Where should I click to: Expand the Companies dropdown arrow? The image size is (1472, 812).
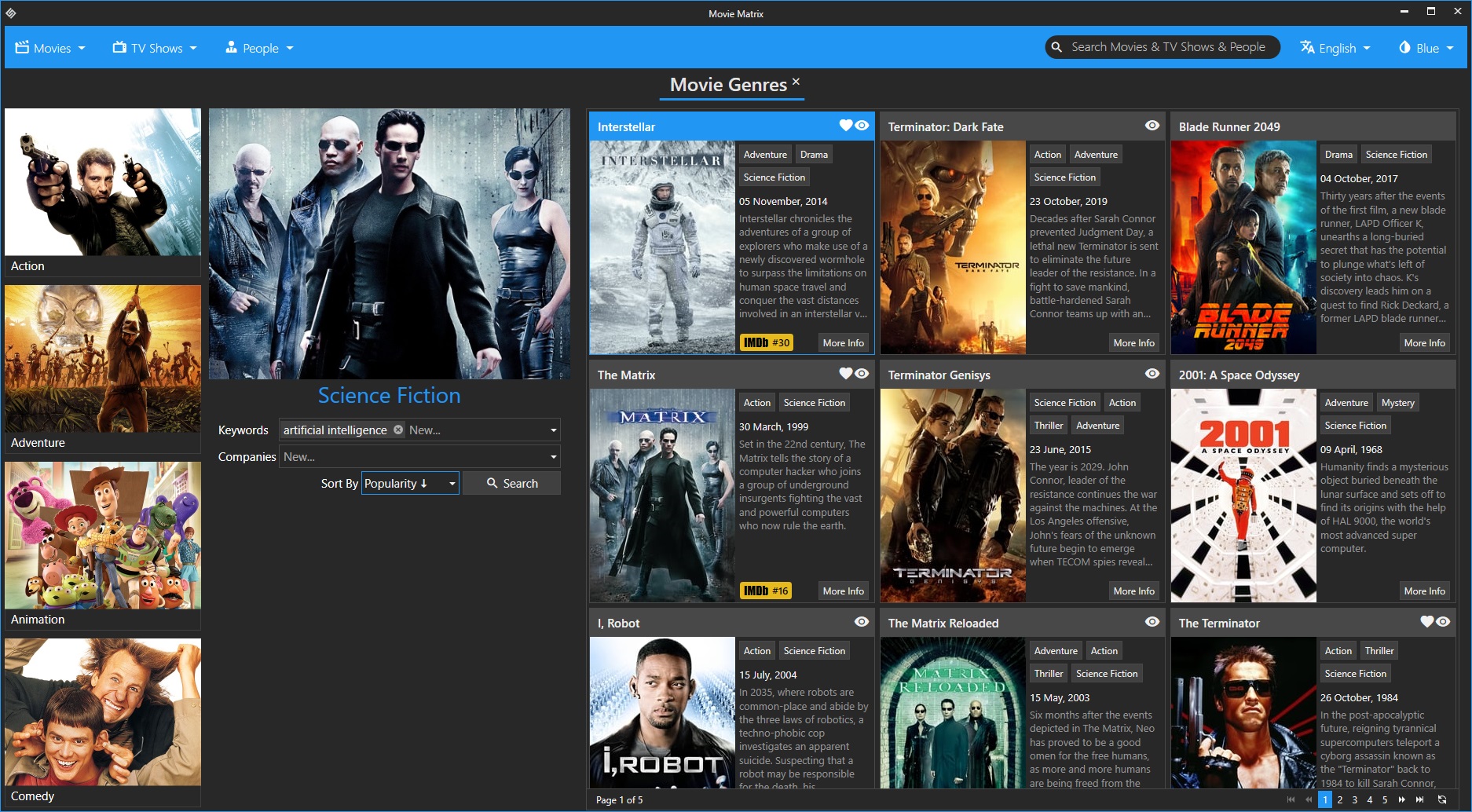(553, 457)
